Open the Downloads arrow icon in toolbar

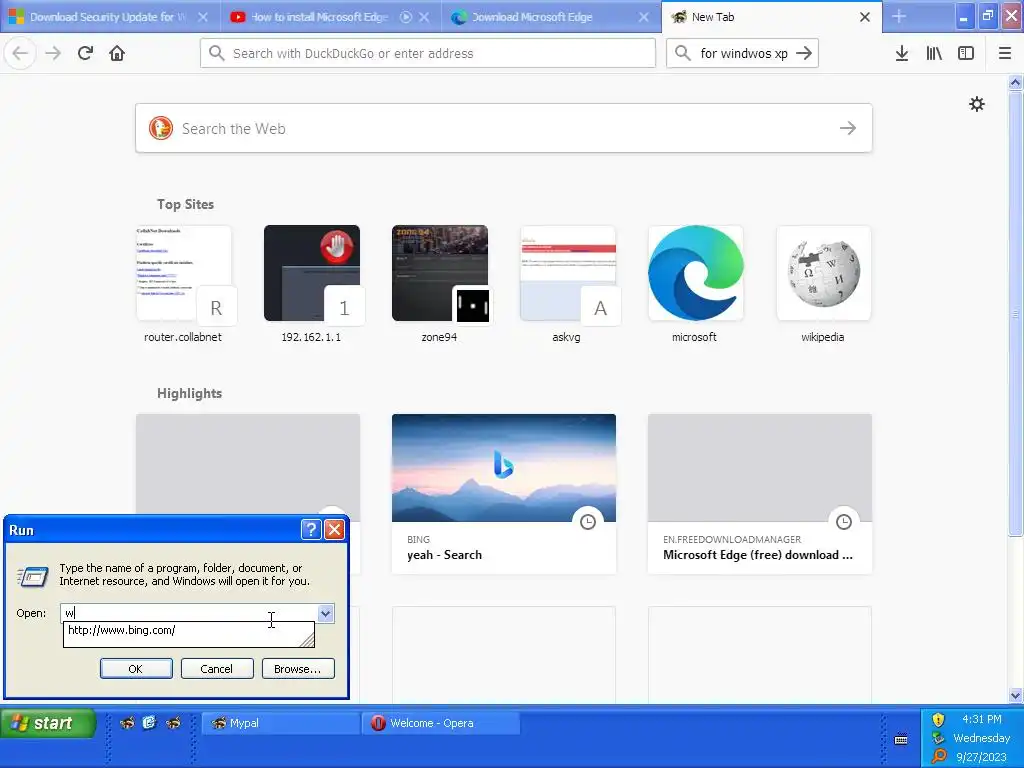pos(901,53)
